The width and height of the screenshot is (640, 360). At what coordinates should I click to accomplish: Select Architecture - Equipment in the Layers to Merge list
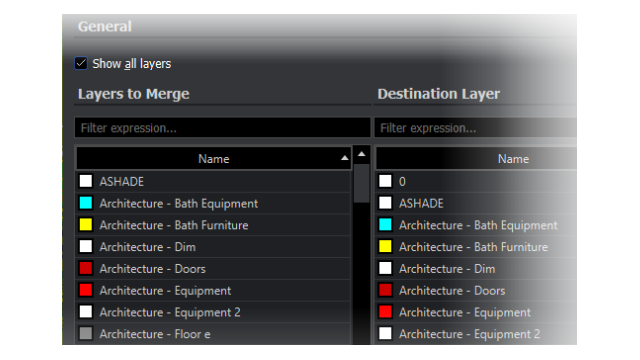[213, 290]
